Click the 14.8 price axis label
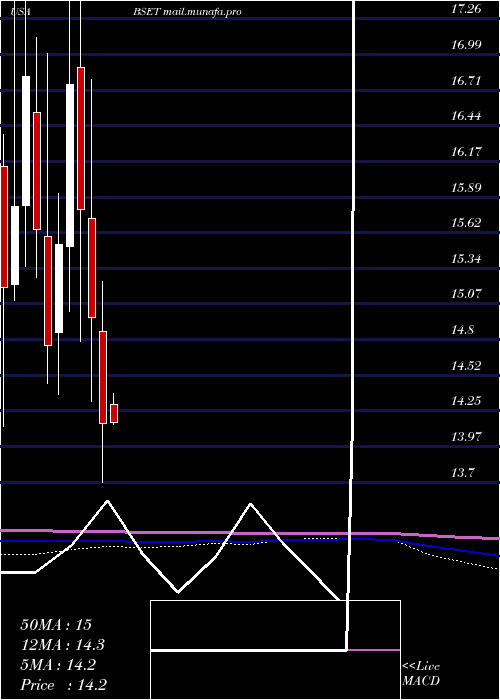The height and width of the screenshot is (700, 500). pos(462,330)
